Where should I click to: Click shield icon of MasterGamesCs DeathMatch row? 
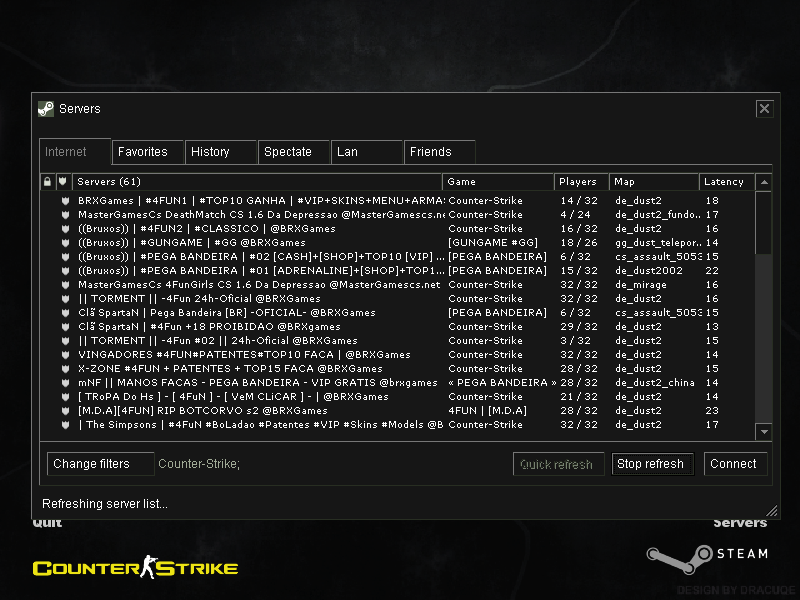65,215
